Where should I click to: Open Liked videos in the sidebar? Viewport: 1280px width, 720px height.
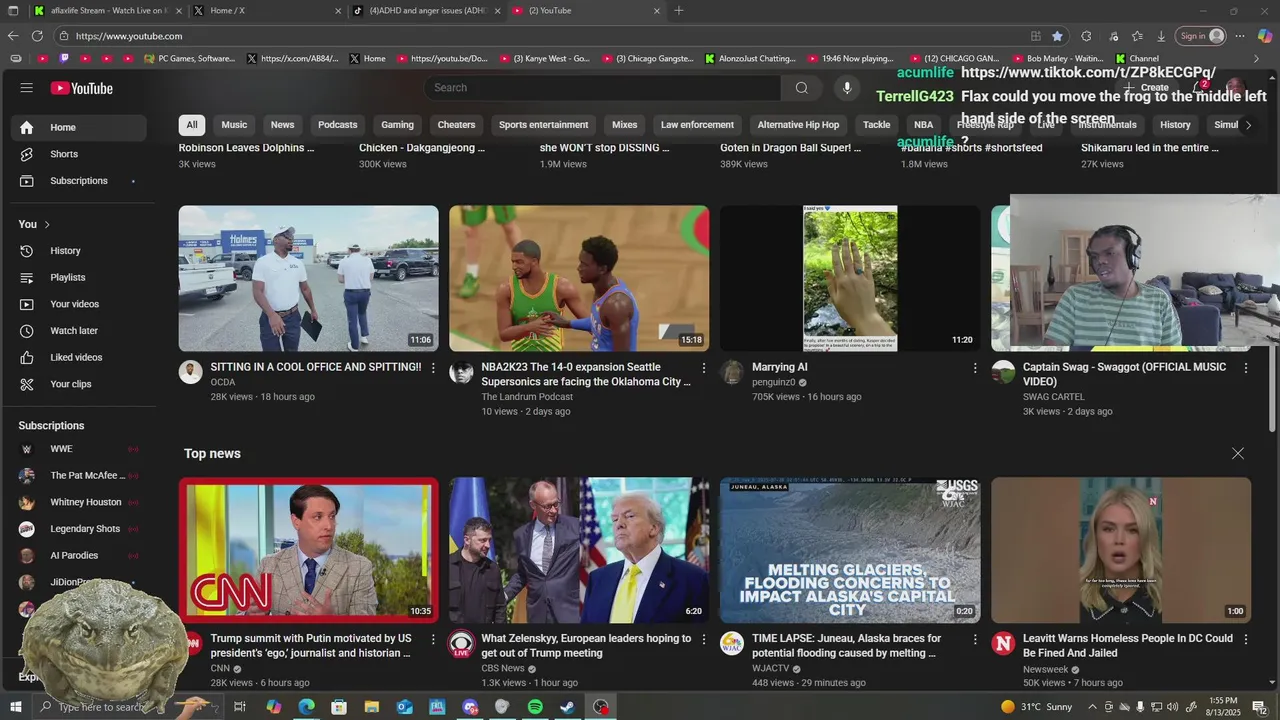pyautogui.click(x=79, y=357)
